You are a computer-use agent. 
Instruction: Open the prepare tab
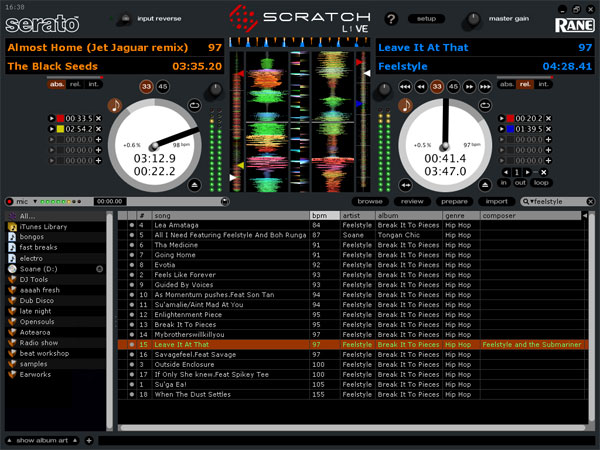pos(452,201)
